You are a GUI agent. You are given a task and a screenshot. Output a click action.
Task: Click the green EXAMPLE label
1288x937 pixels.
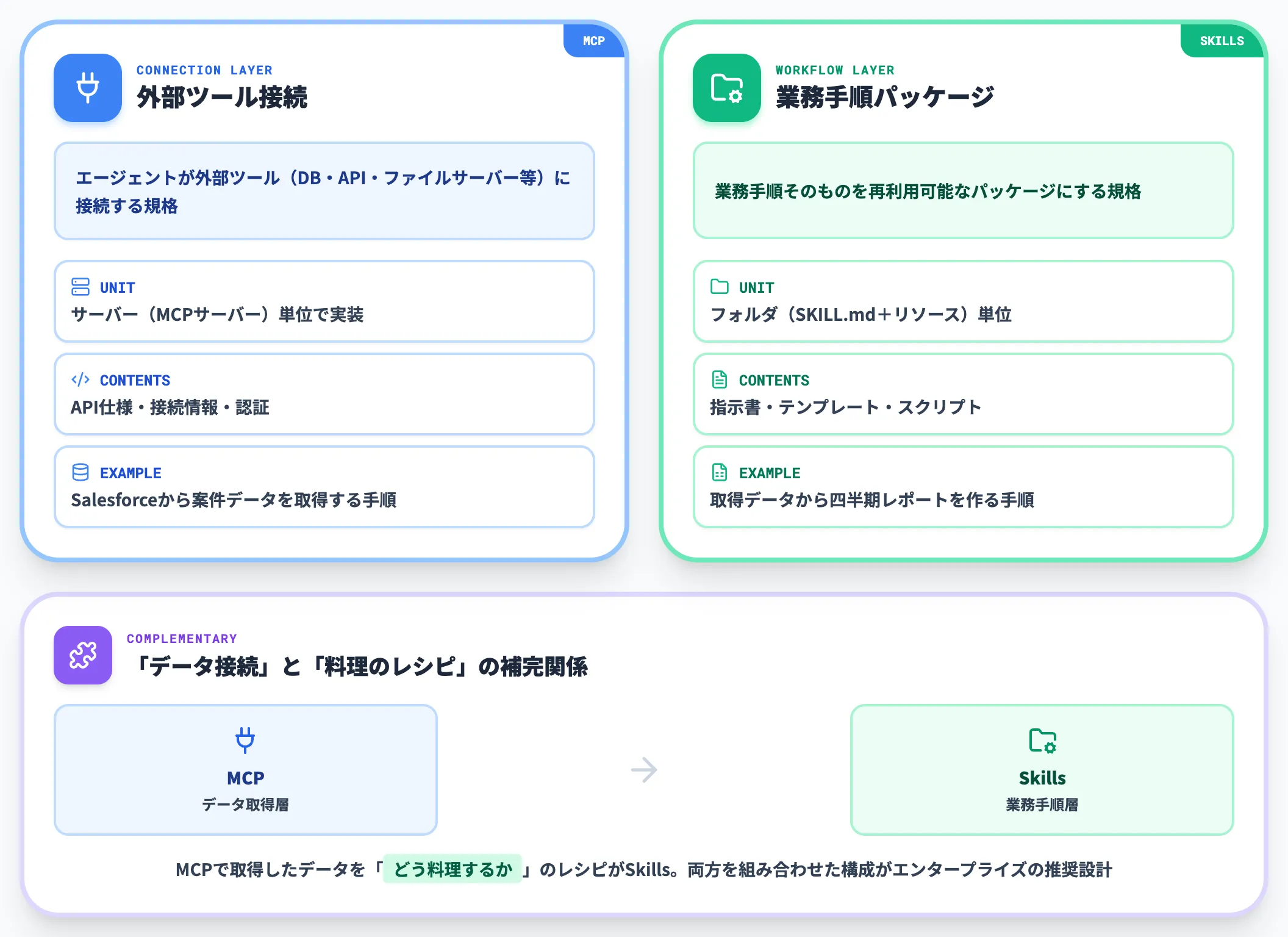770,473
